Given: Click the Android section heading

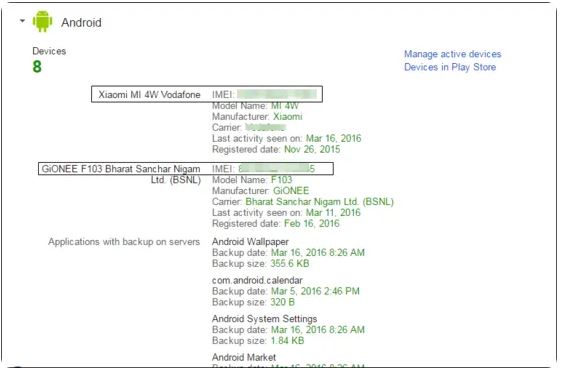Looking at the screenshot, I should tap(81, 23).
